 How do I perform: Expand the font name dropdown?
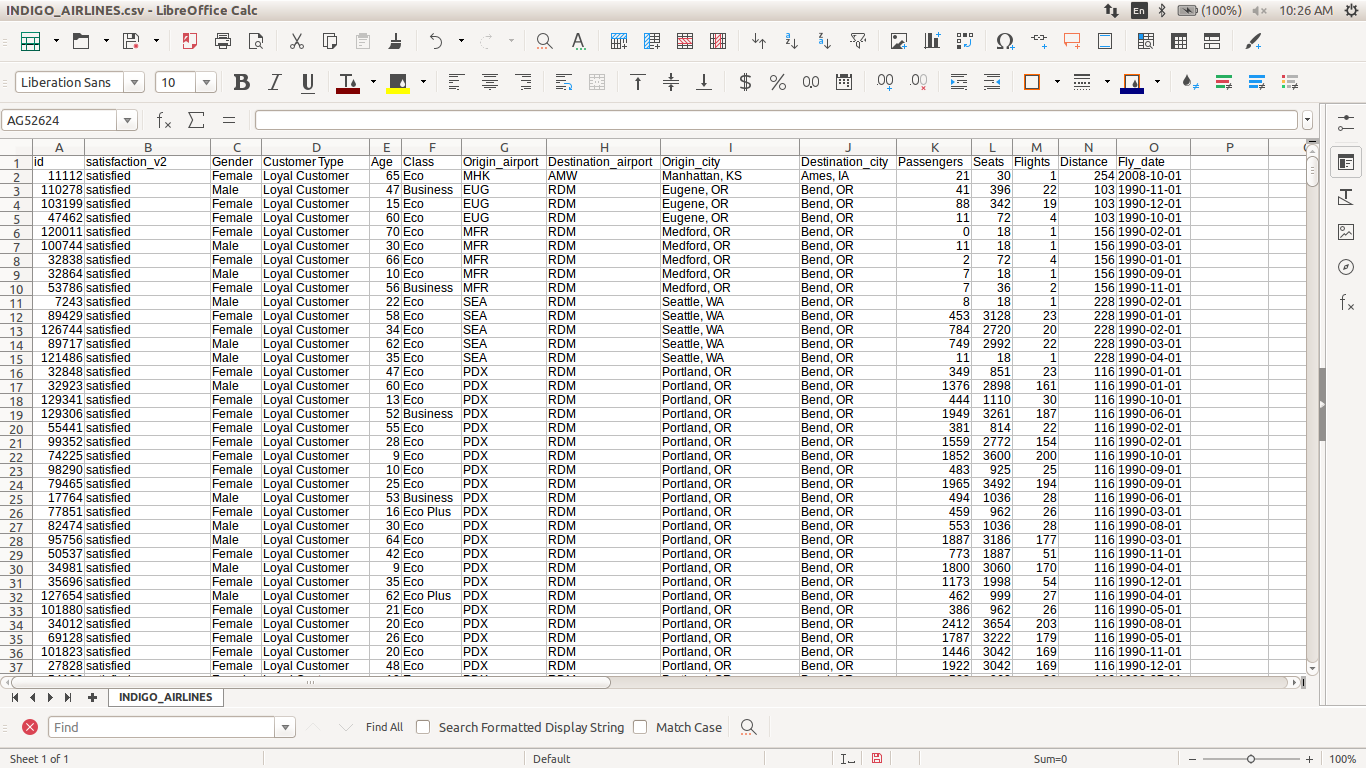tap(134, 83)
